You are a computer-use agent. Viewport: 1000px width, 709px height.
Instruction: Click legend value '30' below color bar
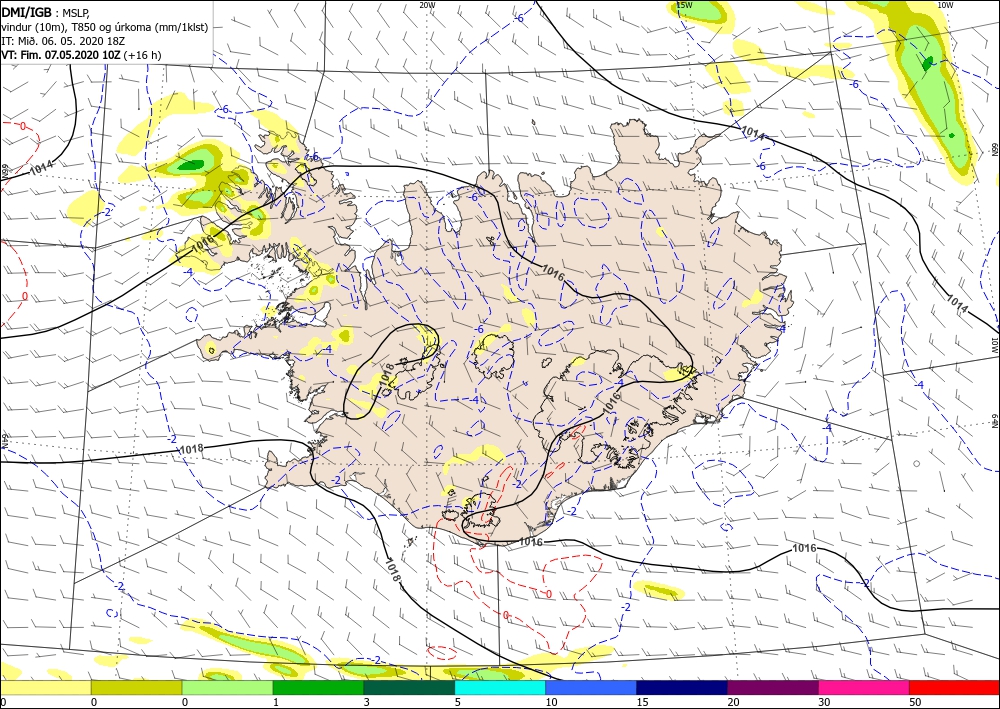pos(824,702)
